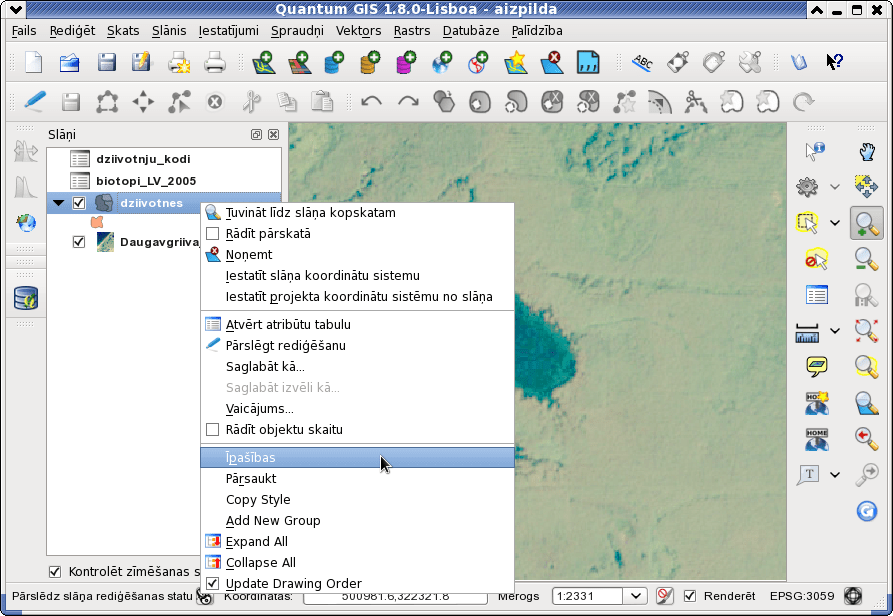
Task: Click the Labeling ABC icon
Action: (642, 62)
